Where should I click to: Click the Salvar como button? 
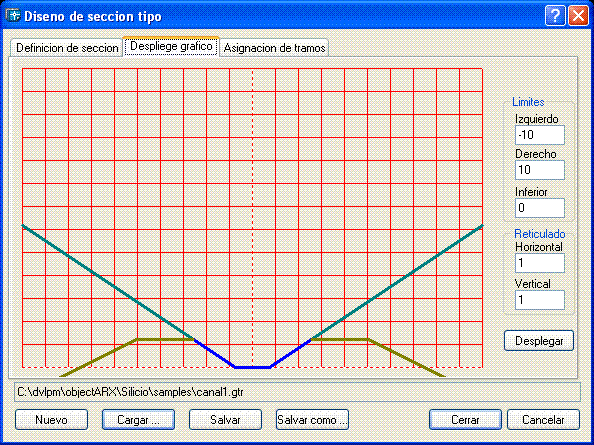312,420
